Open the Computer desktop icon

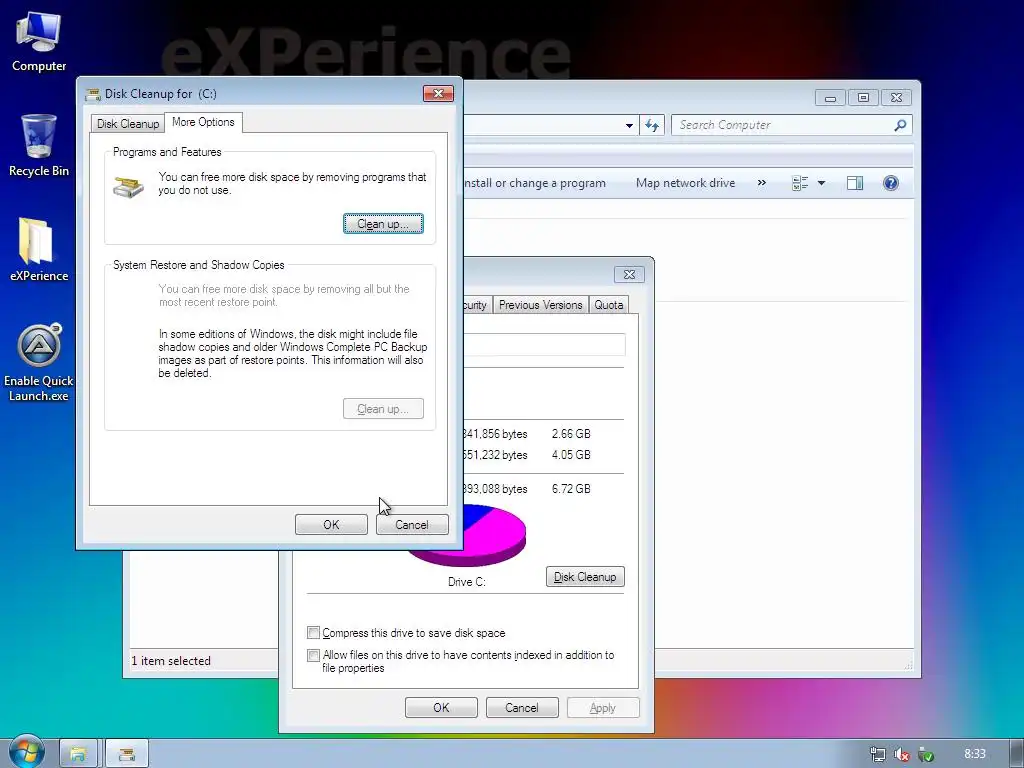(x=39, y=42)
